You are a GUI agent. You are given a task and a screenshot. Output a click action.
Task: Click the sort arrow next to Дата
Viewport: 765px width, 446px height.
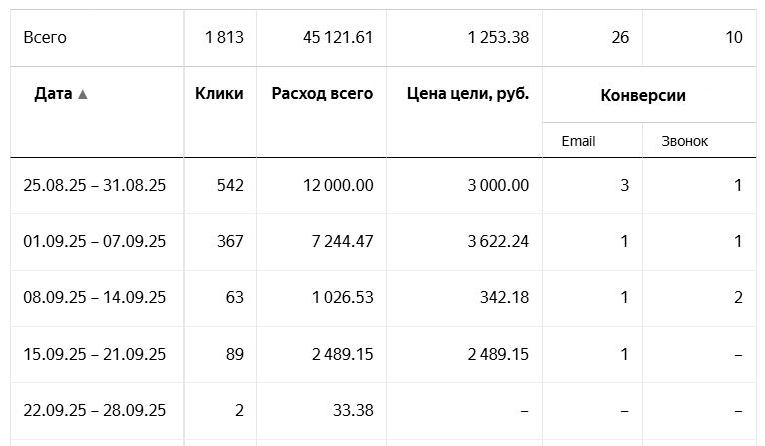(82, 94)
